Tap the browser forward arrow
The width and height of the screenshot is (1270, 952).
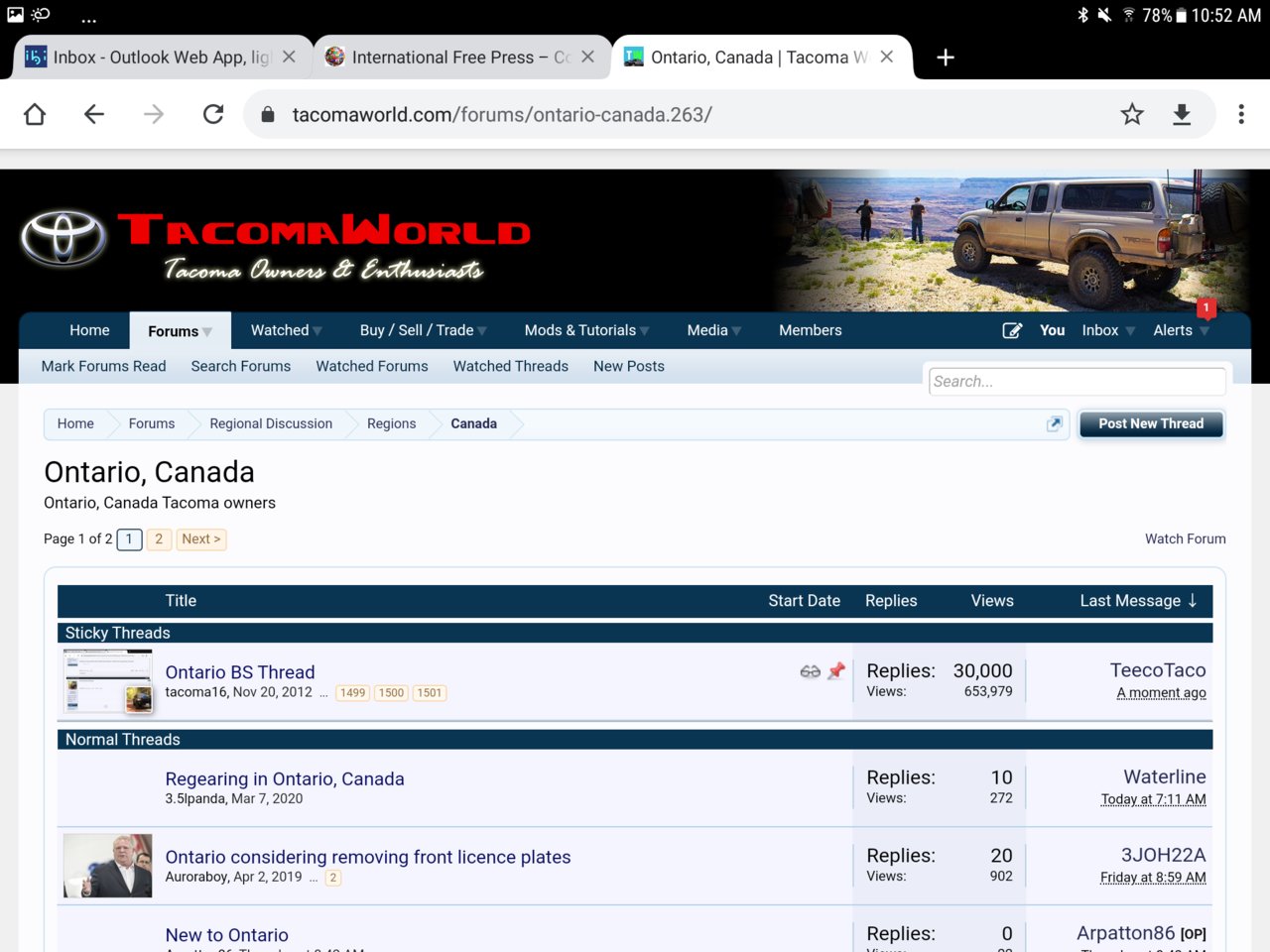click(x=154, y=114)
